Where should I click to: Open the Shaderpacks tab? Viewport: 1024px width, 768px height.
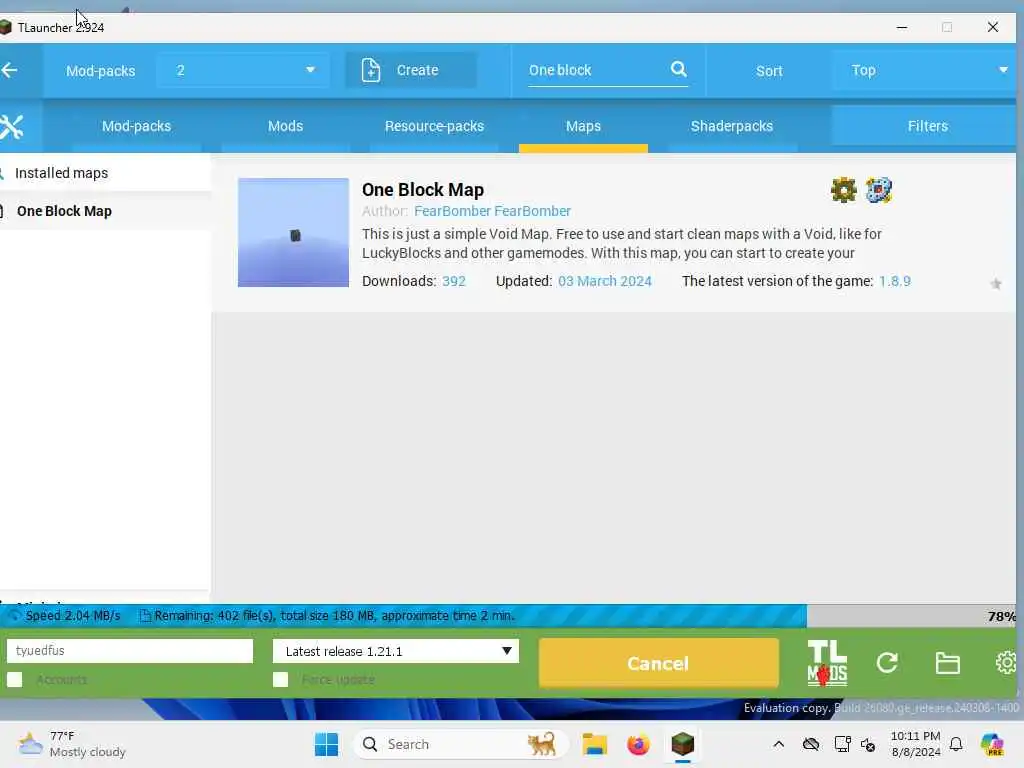pos(731,126)
